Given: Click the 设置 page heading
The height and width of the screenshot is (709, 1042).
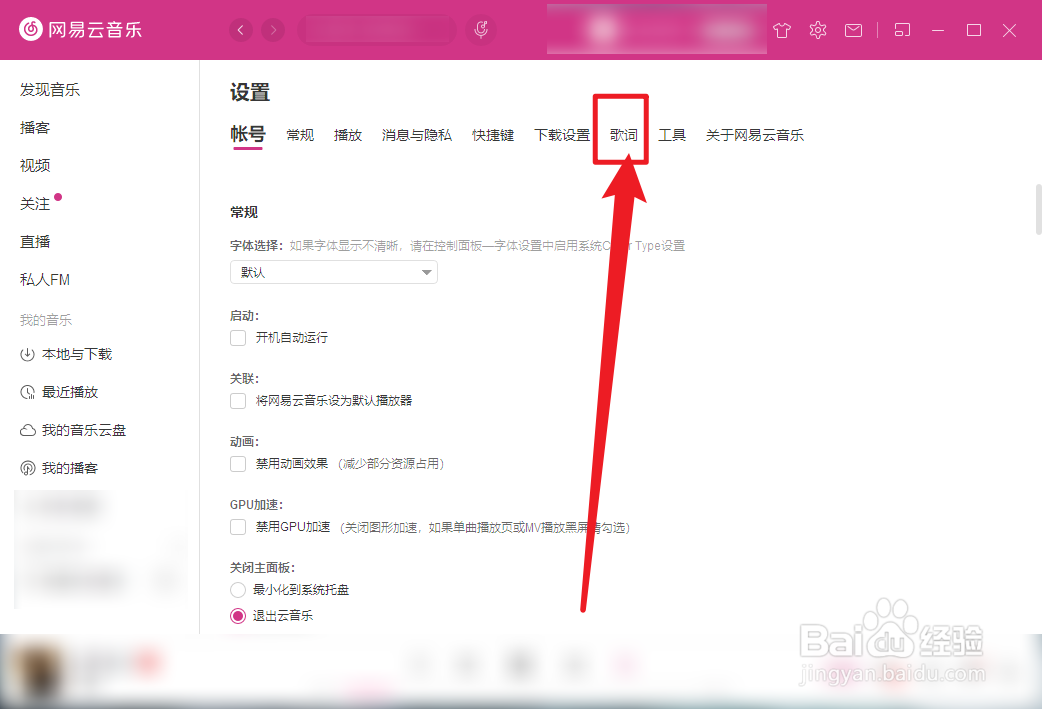Looking at the screenshot, I should click(250, 92).
